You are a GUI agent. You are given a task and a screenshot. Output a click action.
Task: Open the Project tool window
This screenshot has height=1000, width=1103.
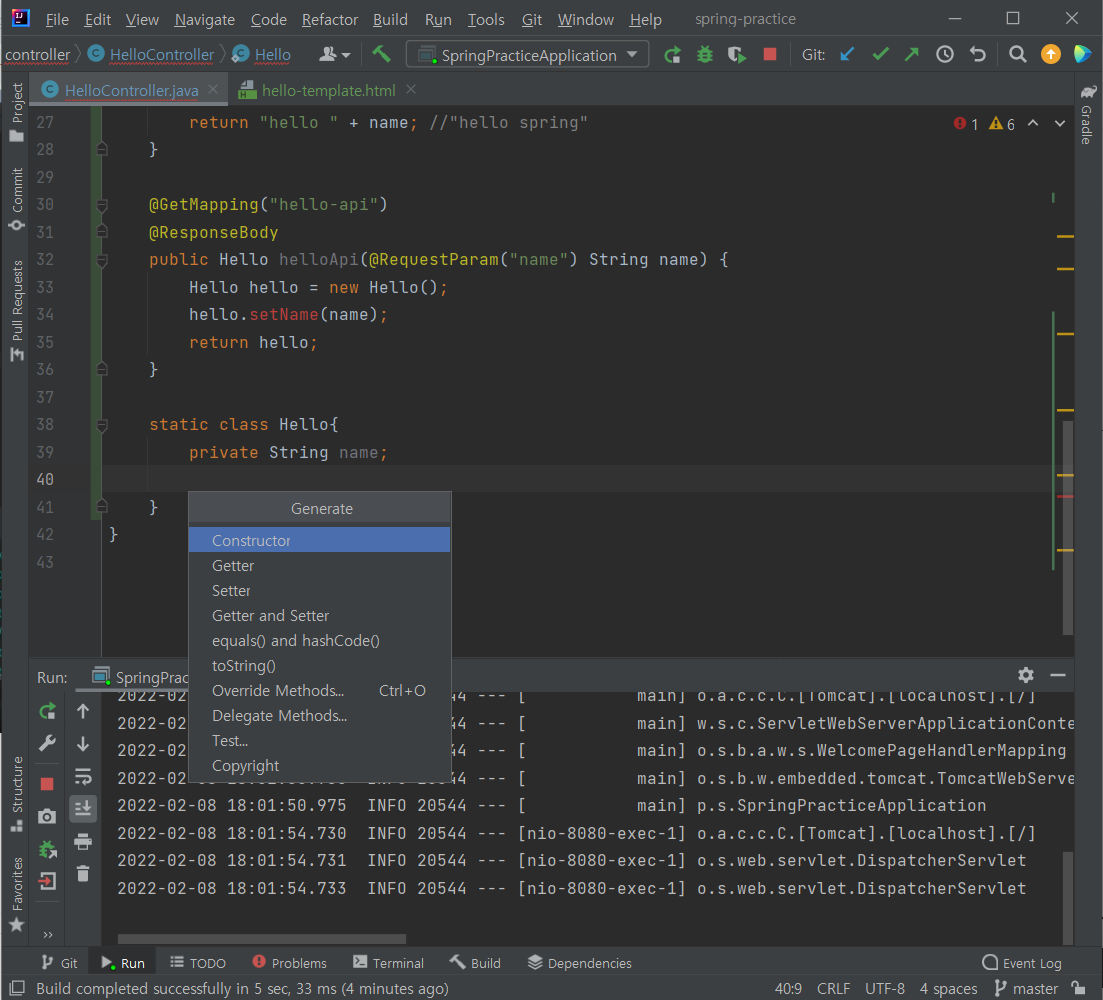click(17, 113)
